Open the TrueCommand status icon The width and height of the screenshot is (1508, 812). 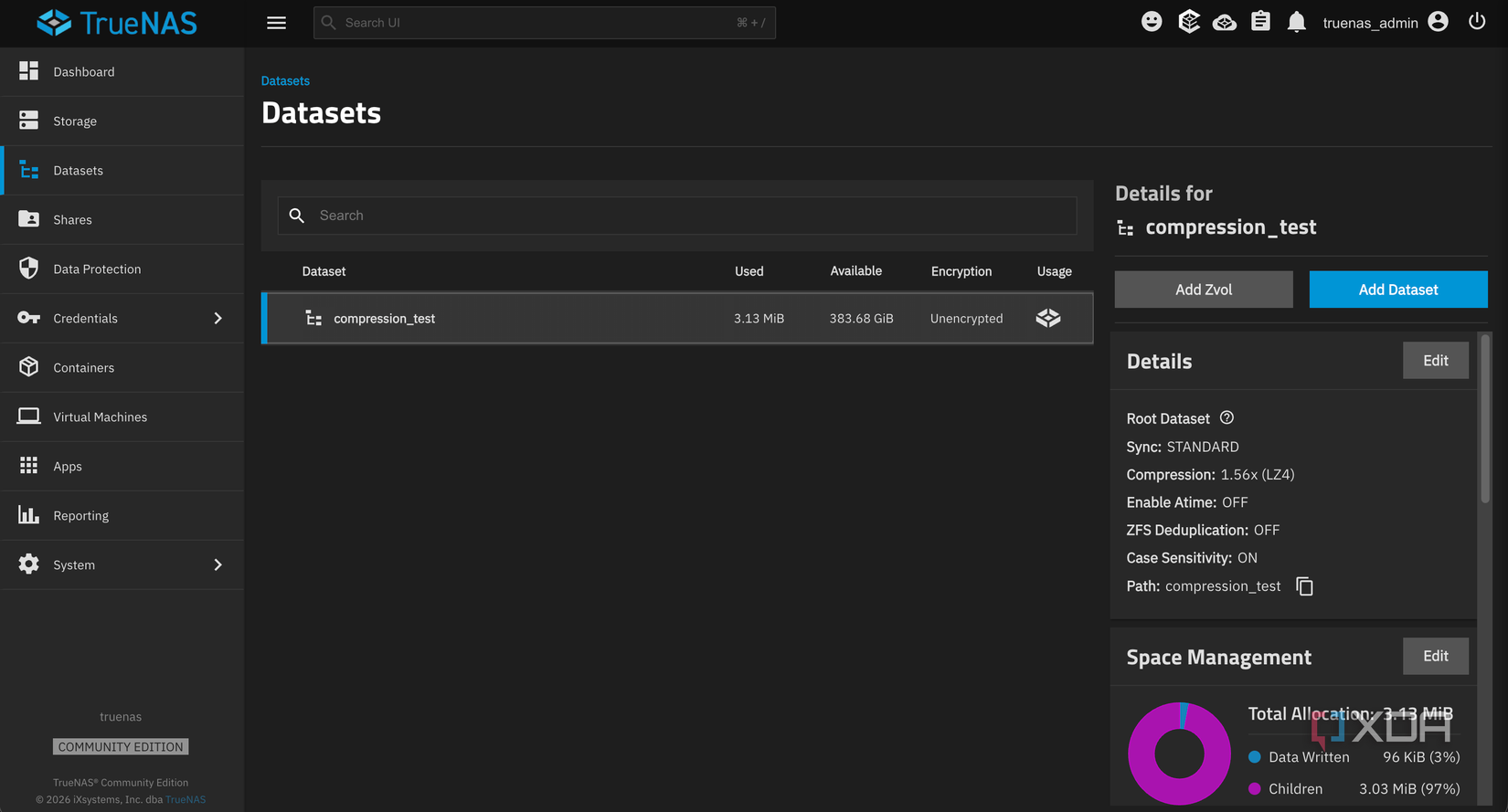pos(1224,22)
